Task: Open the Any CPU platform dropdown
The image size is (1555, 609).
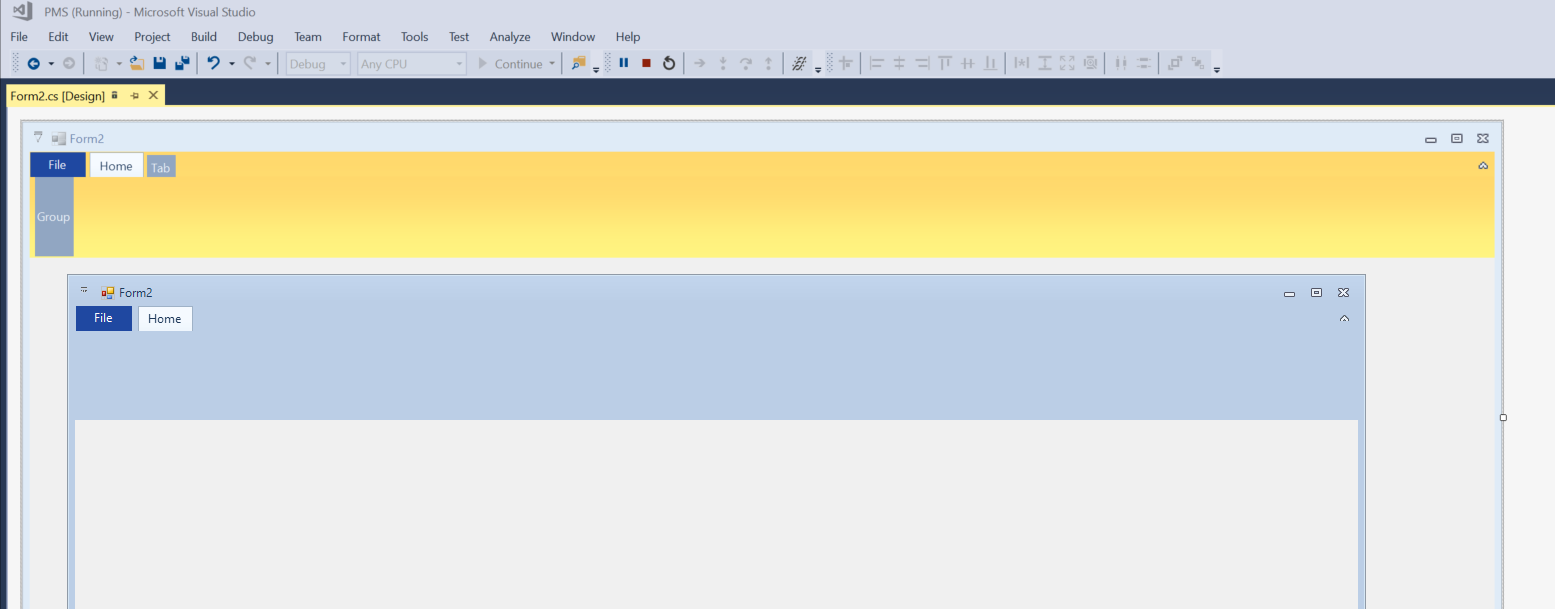Action: [x=412, y=64]
